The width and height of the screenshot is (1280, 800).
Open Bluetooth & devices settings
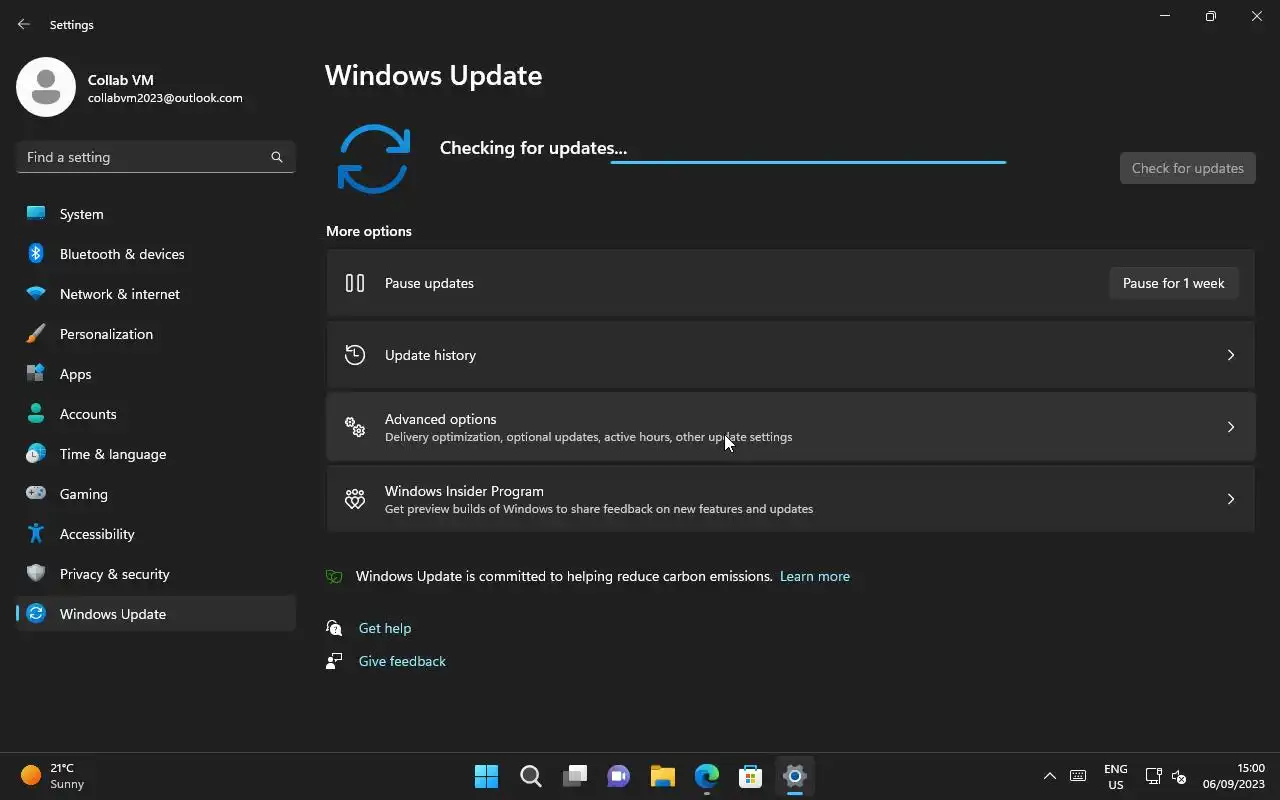(x=156, y=254)
